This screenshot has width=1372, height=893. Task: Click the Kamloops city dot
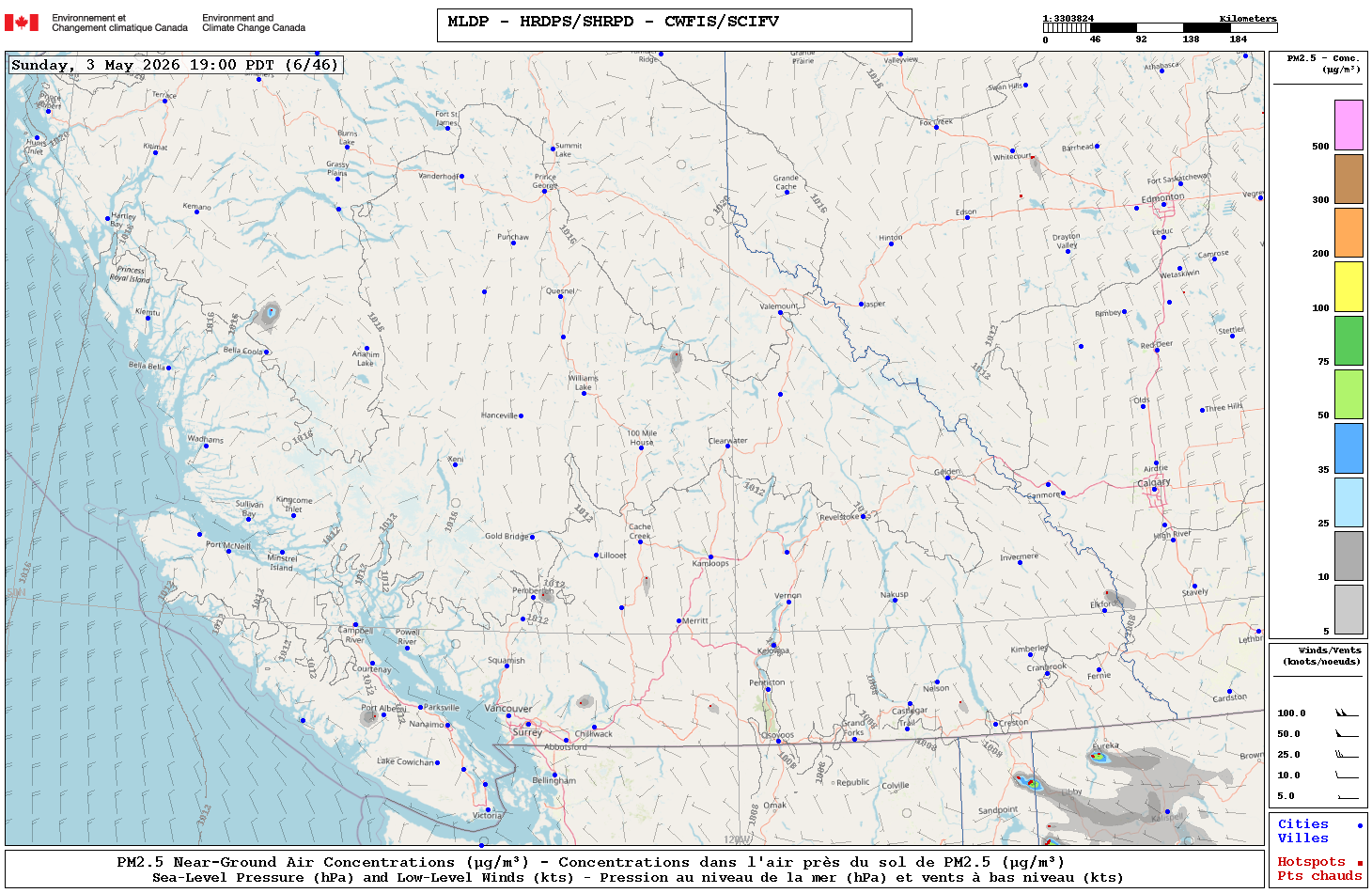coord(710,557)
